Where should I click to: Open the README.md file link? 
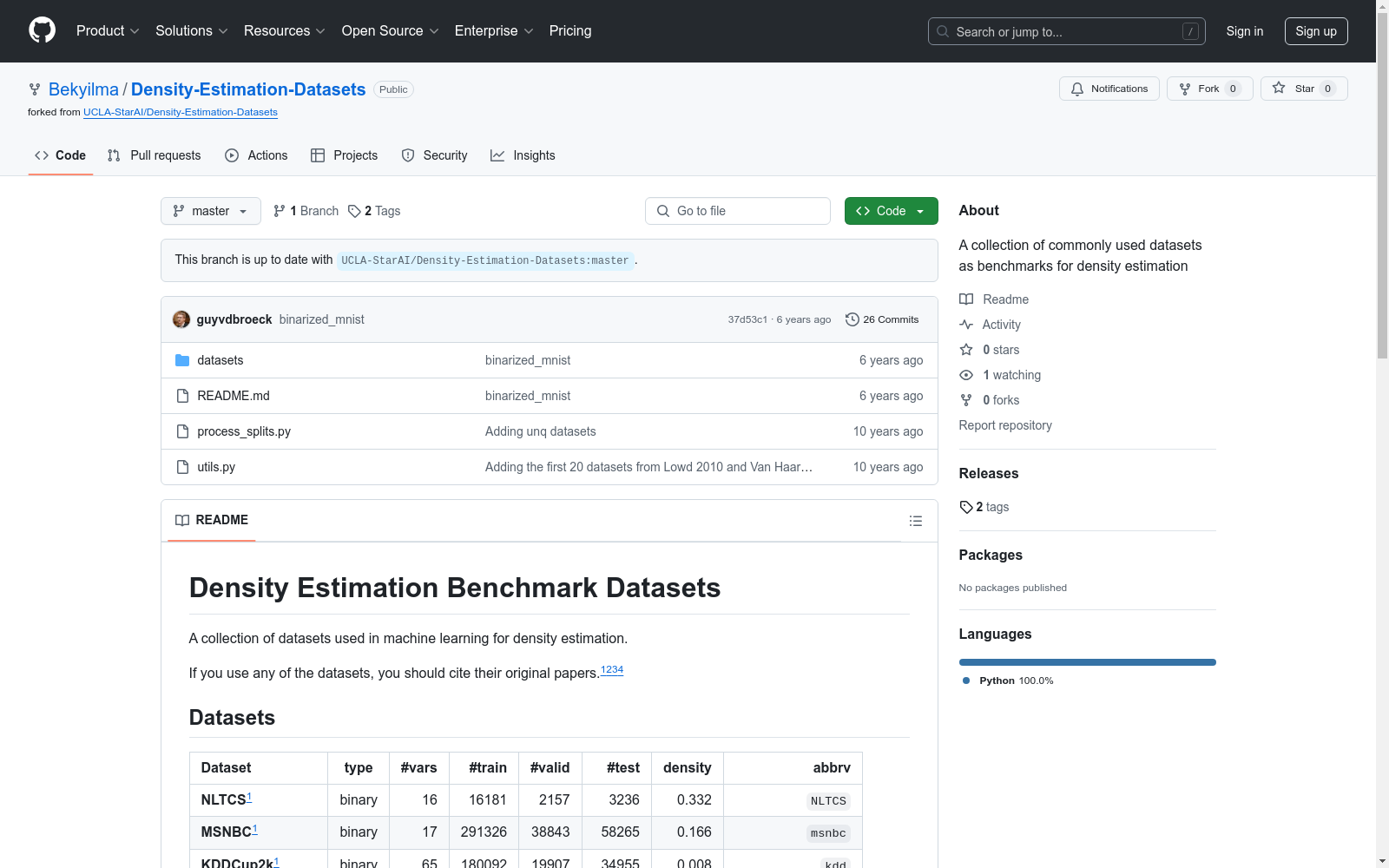pyautogui.click(x=234, y=396)
